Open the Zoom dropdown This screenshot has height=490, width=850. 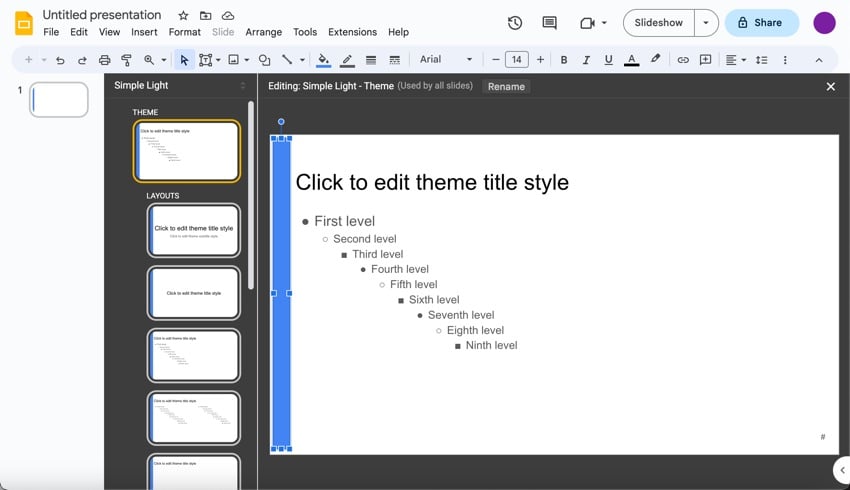(x=153, y=60)
